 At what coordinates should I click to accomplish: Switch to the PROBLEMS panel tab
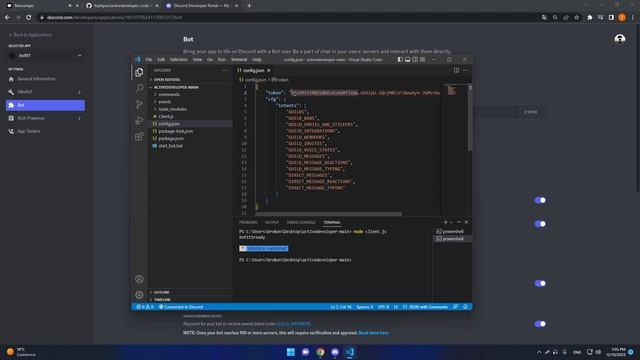pos(248,222)
